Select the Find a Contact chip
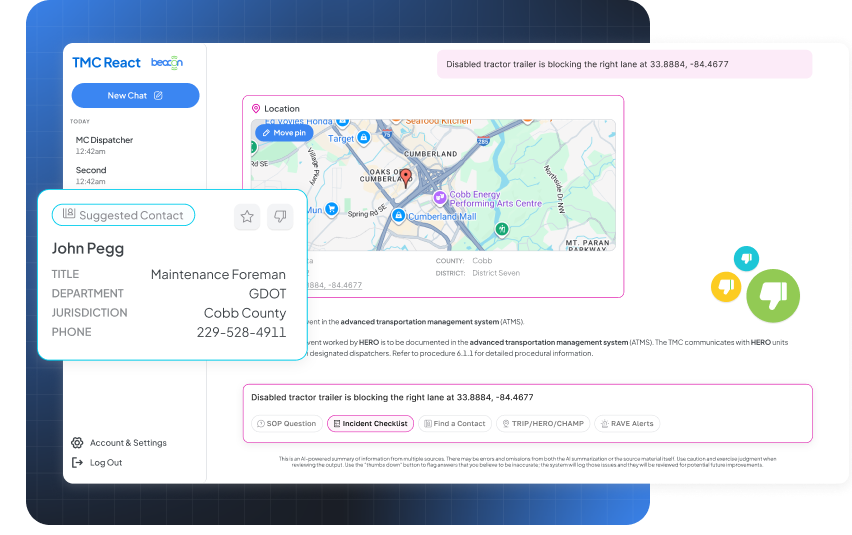Viewport: 852px width, 535px height. click(455, 424)
